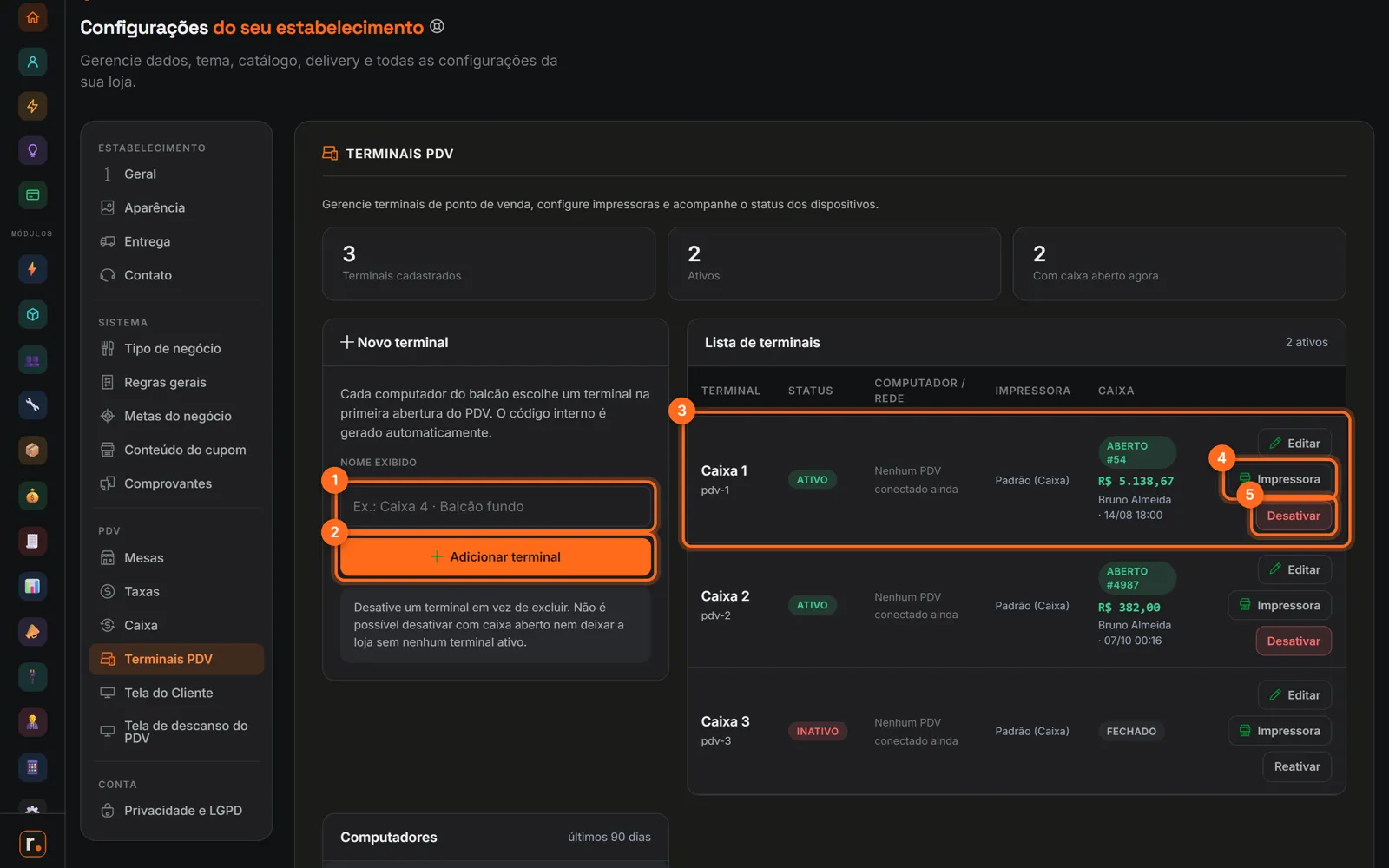
Task: Open the teal cube module icon
Action: click(32, 314)
